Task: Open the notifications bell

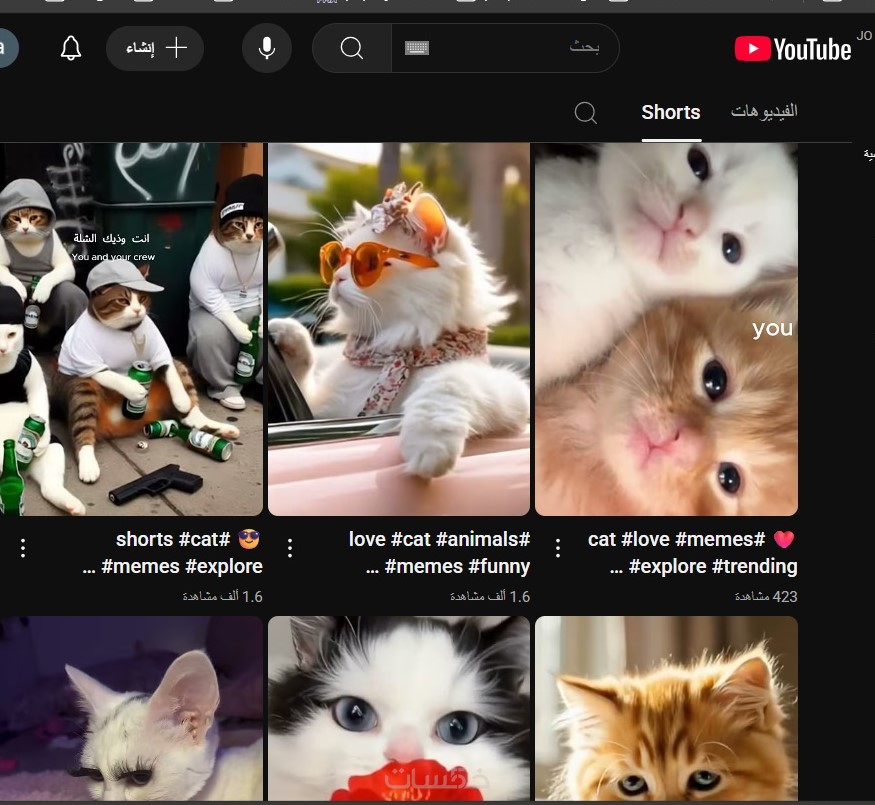Action: (x=71, y=48)
